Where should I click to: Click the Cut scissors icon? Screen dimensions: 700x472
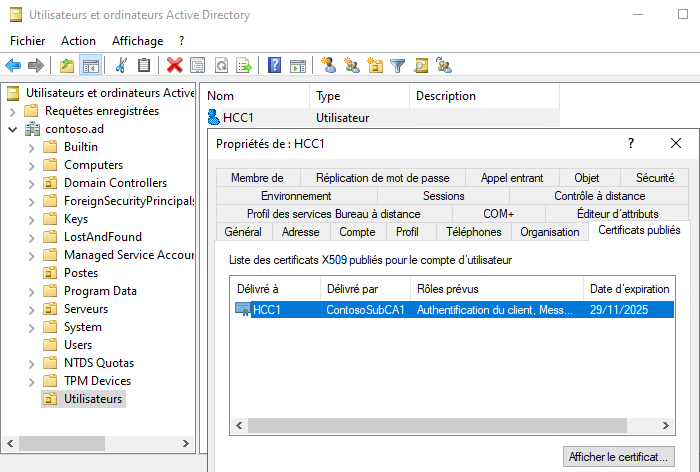(121, 66)
